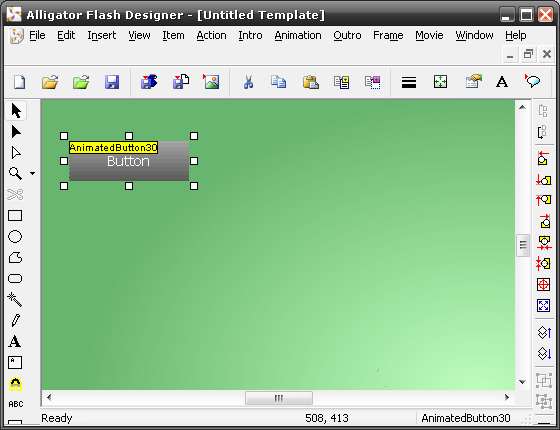Click the AnimatedButton30 yellow label

tap(114, 148)
